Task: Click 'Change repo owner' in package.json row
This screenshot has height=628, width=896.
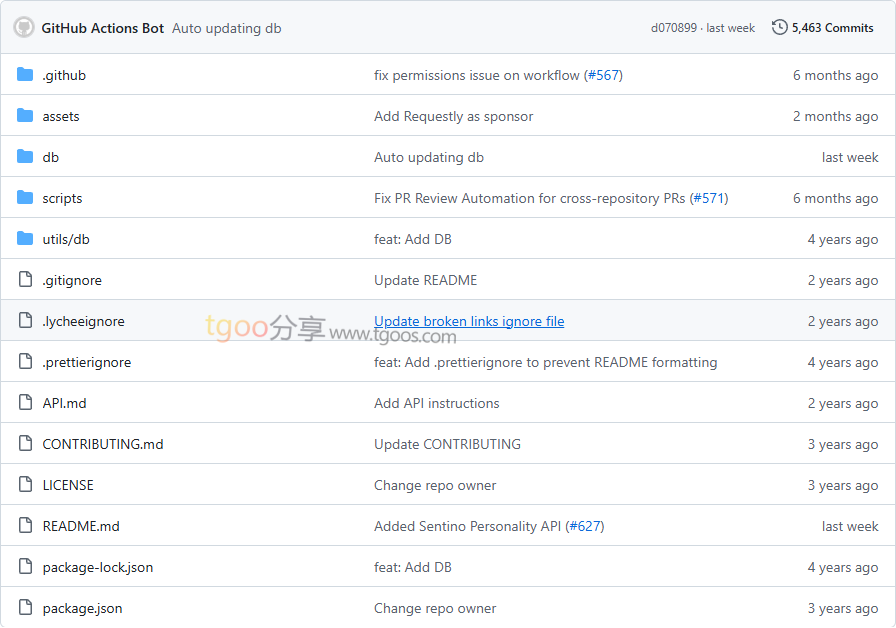Action: click(435, 609)
